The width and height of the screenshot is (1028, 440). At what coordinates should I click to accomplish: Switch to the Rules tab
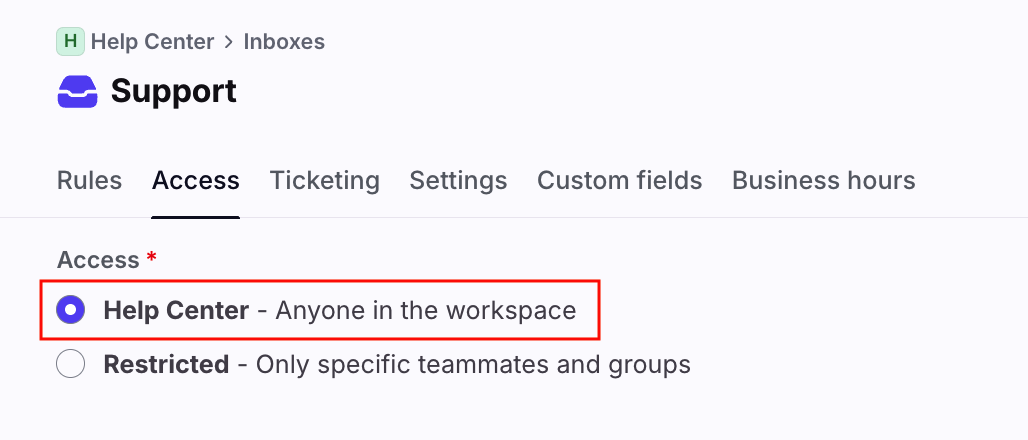[89, 181]
